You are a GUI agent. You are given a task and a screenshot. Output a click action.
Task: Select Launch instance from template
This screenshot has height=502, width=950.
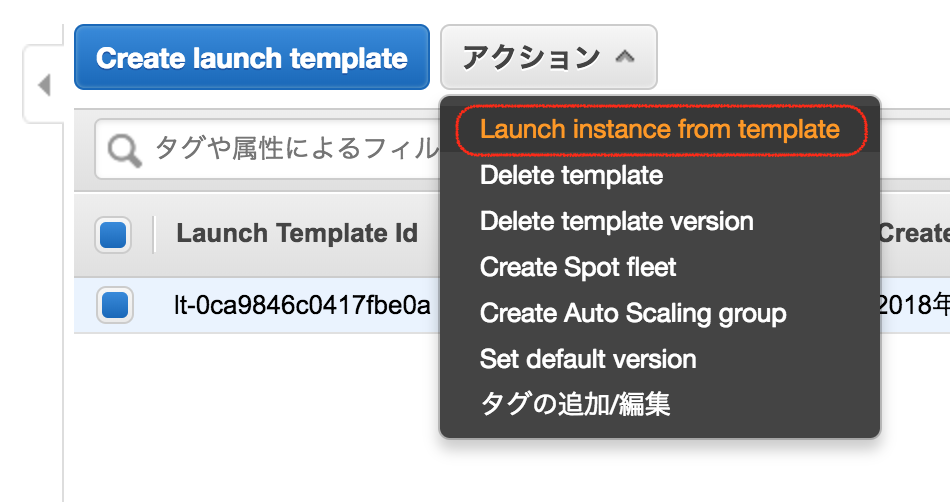coord(660,130)
